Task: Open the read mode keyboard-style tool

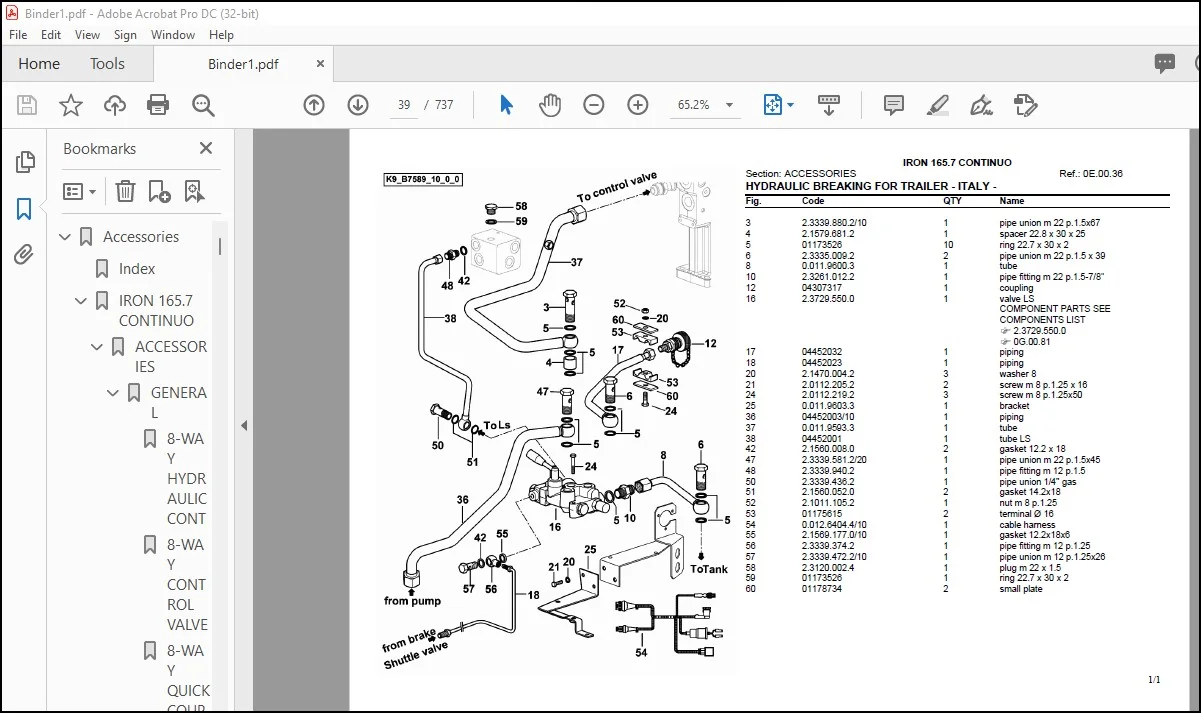Action: (x=829, y=105)
